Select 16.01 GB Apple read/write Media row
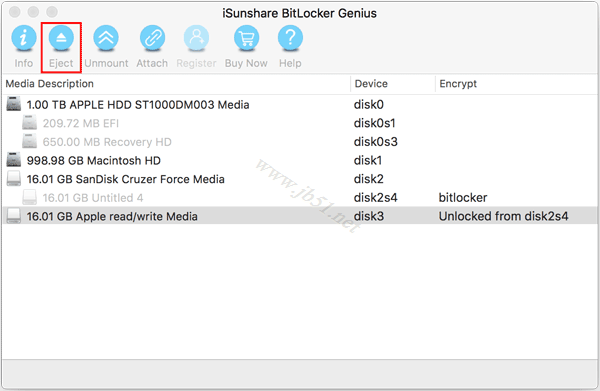 (x=300, y=216)
